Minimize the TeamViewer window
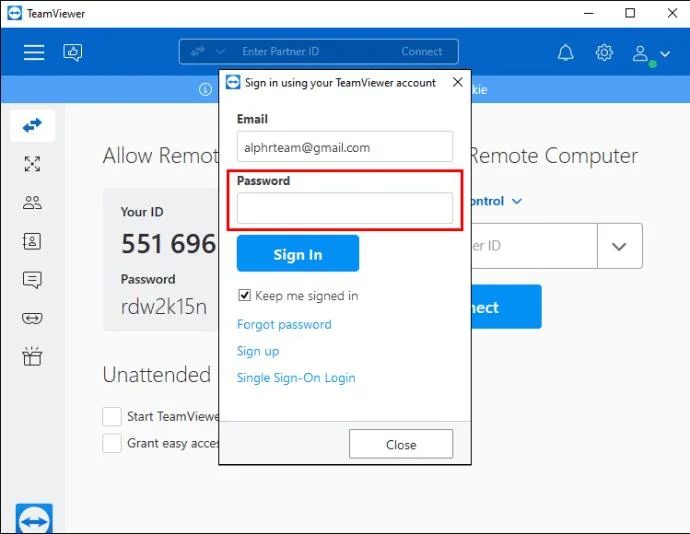The image size is (690, 534). tap(588, 13)
